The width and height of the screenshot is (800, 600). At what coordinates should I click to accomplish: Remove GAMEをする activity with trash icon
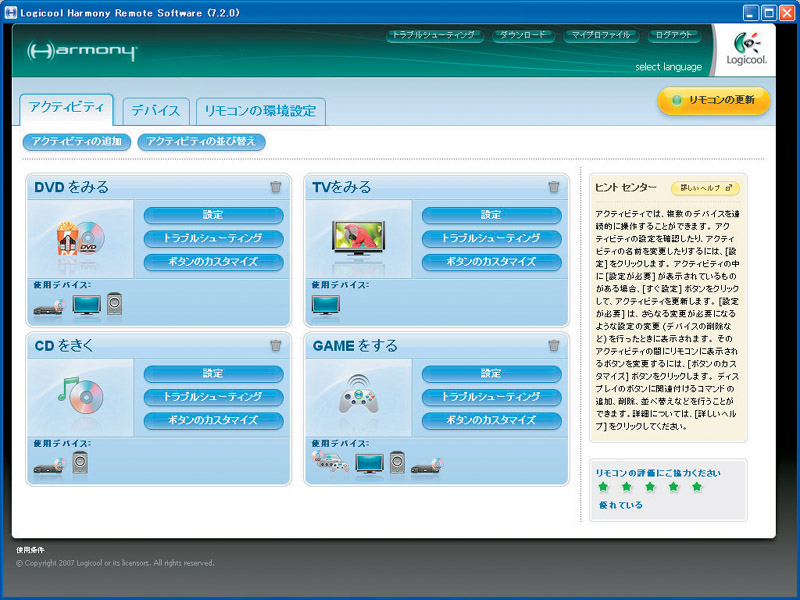click(x=554, y=346)
